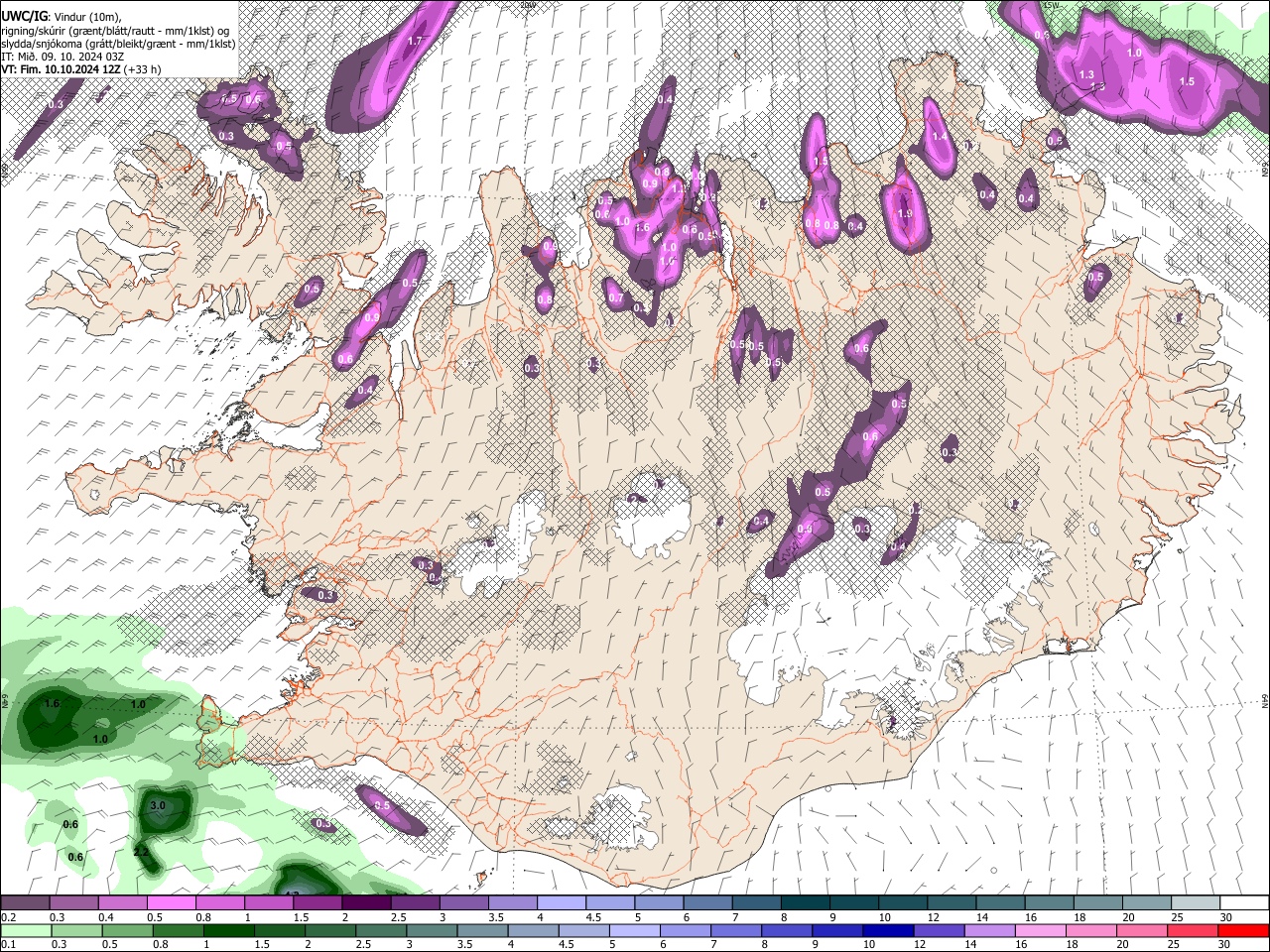The image size is (1270, 952).
Task: Click the 1.5 value in the top-right pink area
Action: [x=1188, y=81]
